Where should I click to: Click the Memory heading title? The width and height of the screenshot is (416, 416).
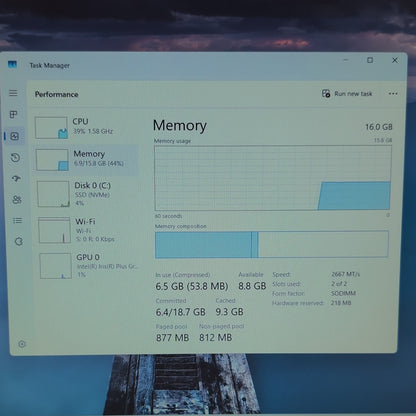click(x=180, y=126)
